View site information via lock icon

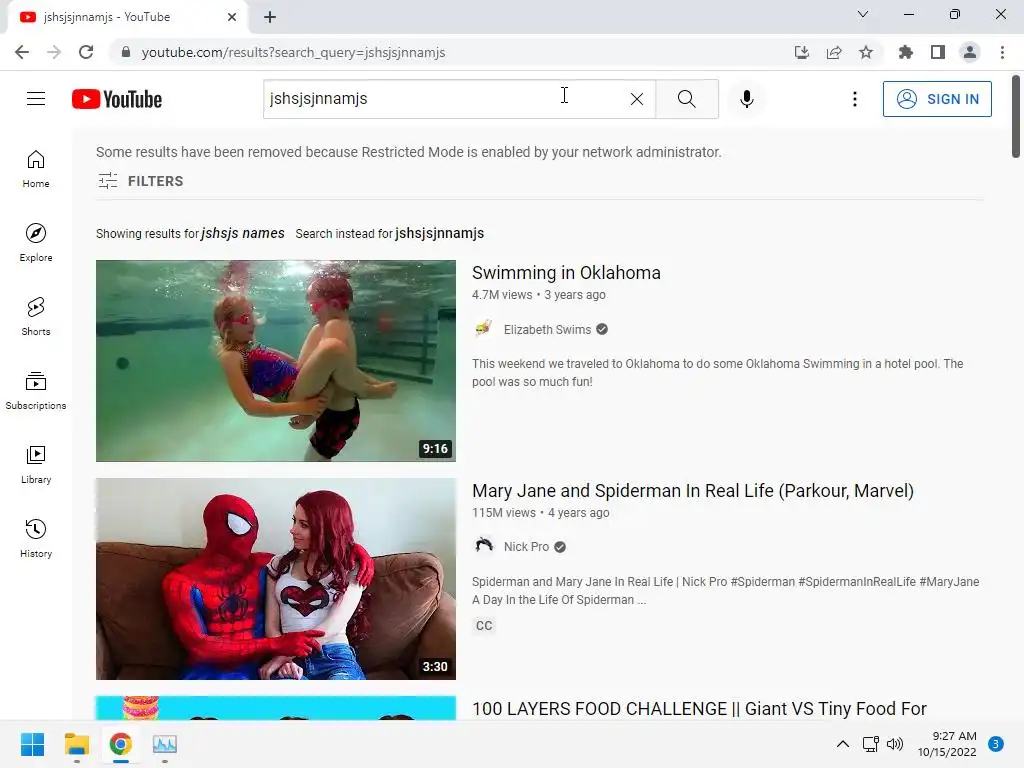[126, 52]
